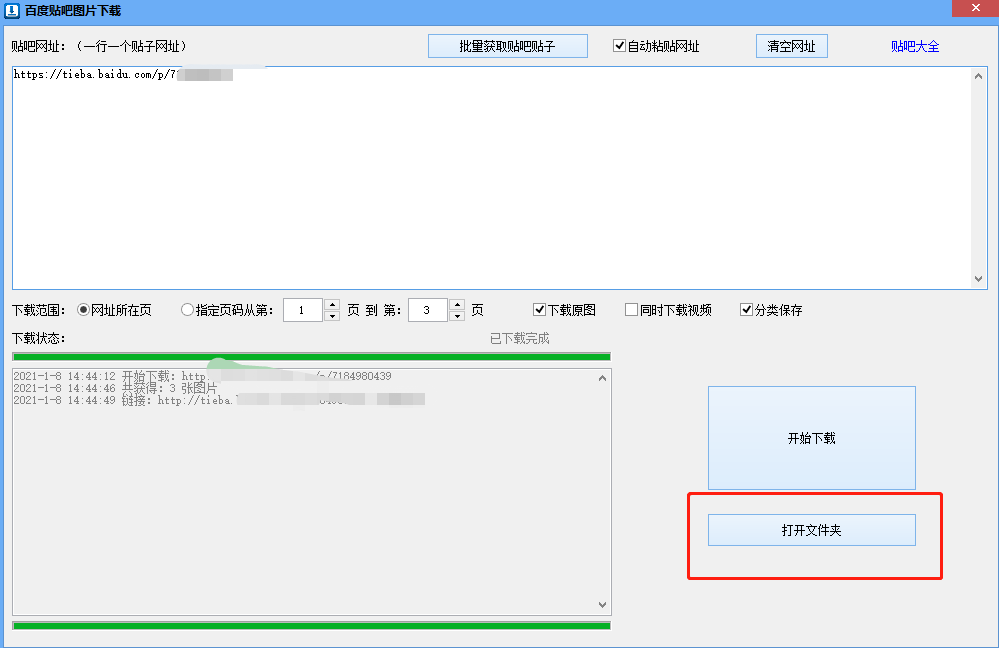The image size is (999, 648).
Task: Select 指定页码从第 radio option
Action: pyautogui.click(x=188, y=310)
